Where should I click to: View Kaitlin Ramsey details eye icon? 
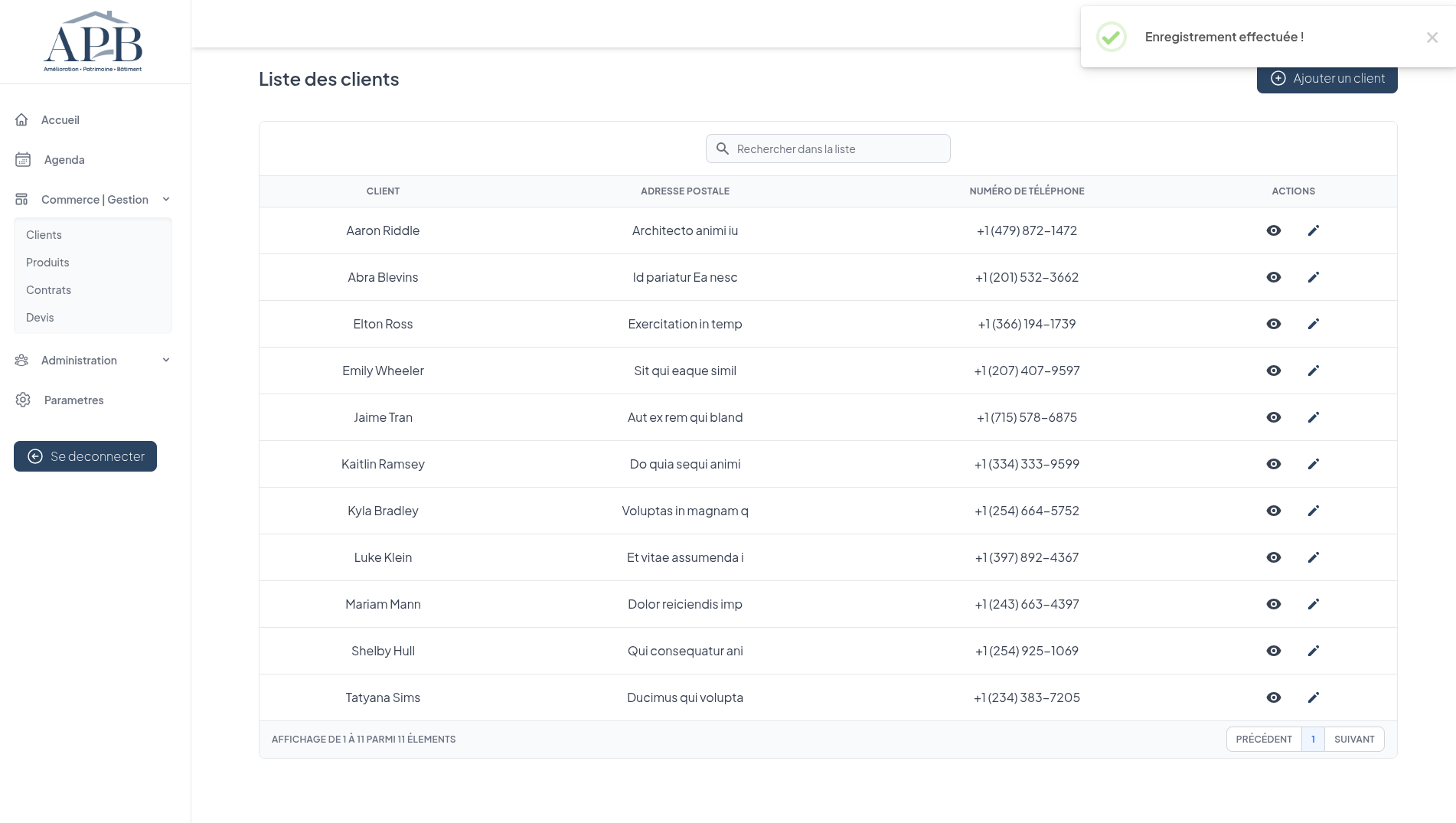(1274, 464)
